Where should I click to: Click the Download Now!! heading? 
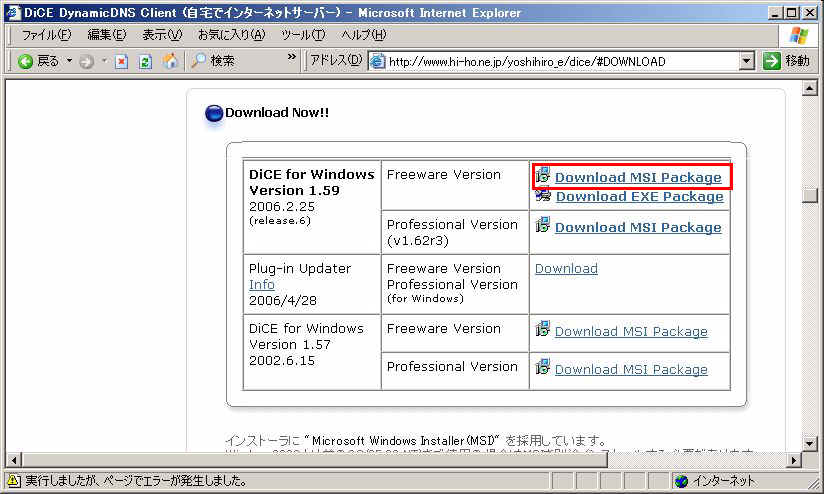tap(277, 112)
